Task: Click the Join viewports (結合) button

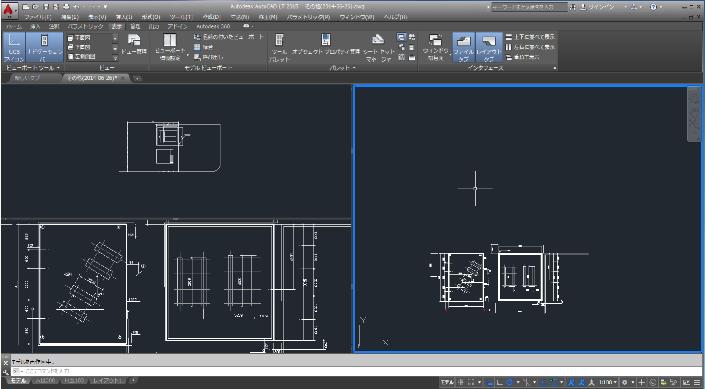Action: [x=204, y=47]
